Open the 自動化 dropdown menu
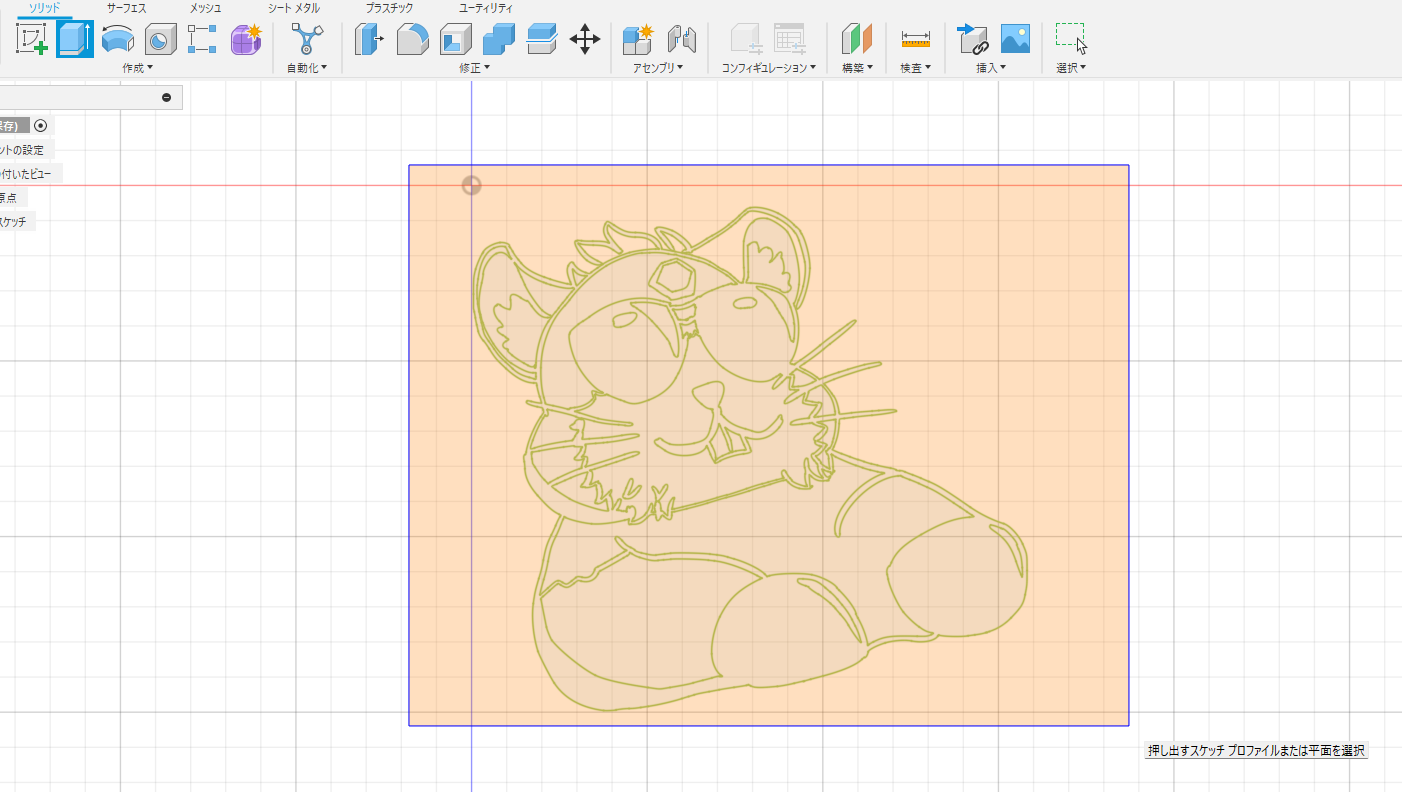Image resolution: width=1402 pixels, height=792 pixels. (x=307, y=68)
